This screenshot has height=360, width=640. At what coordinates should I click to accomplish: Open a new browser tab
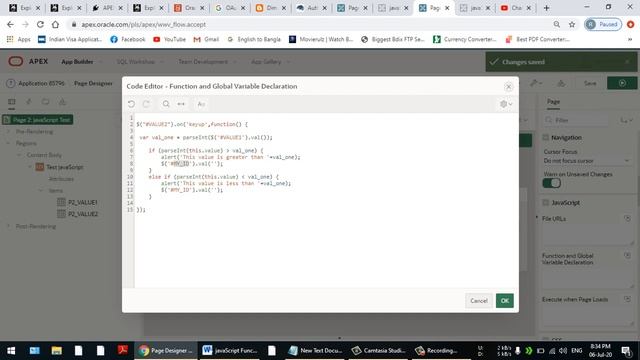pyautogui.click(x=546, y=8)
